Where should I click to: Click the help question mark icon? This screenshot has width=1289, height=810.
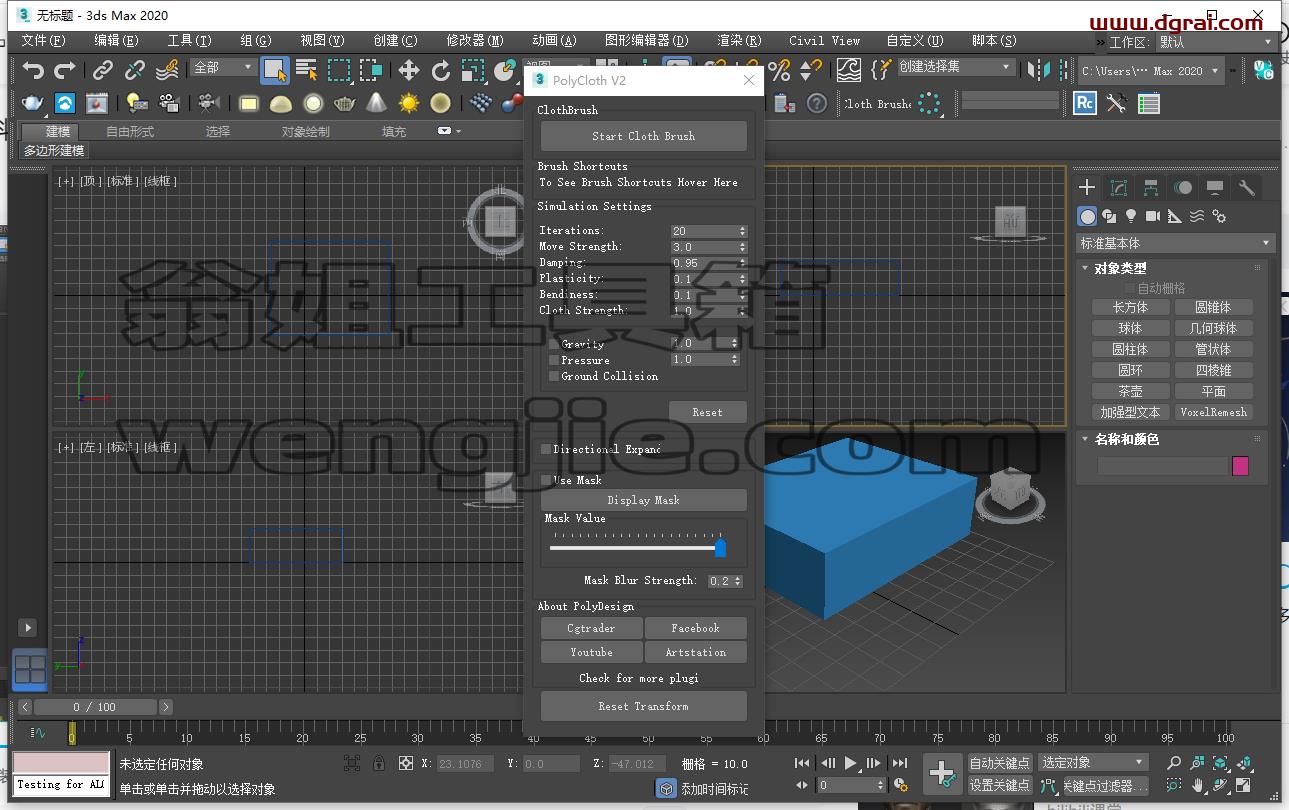(x=817, y=103)
